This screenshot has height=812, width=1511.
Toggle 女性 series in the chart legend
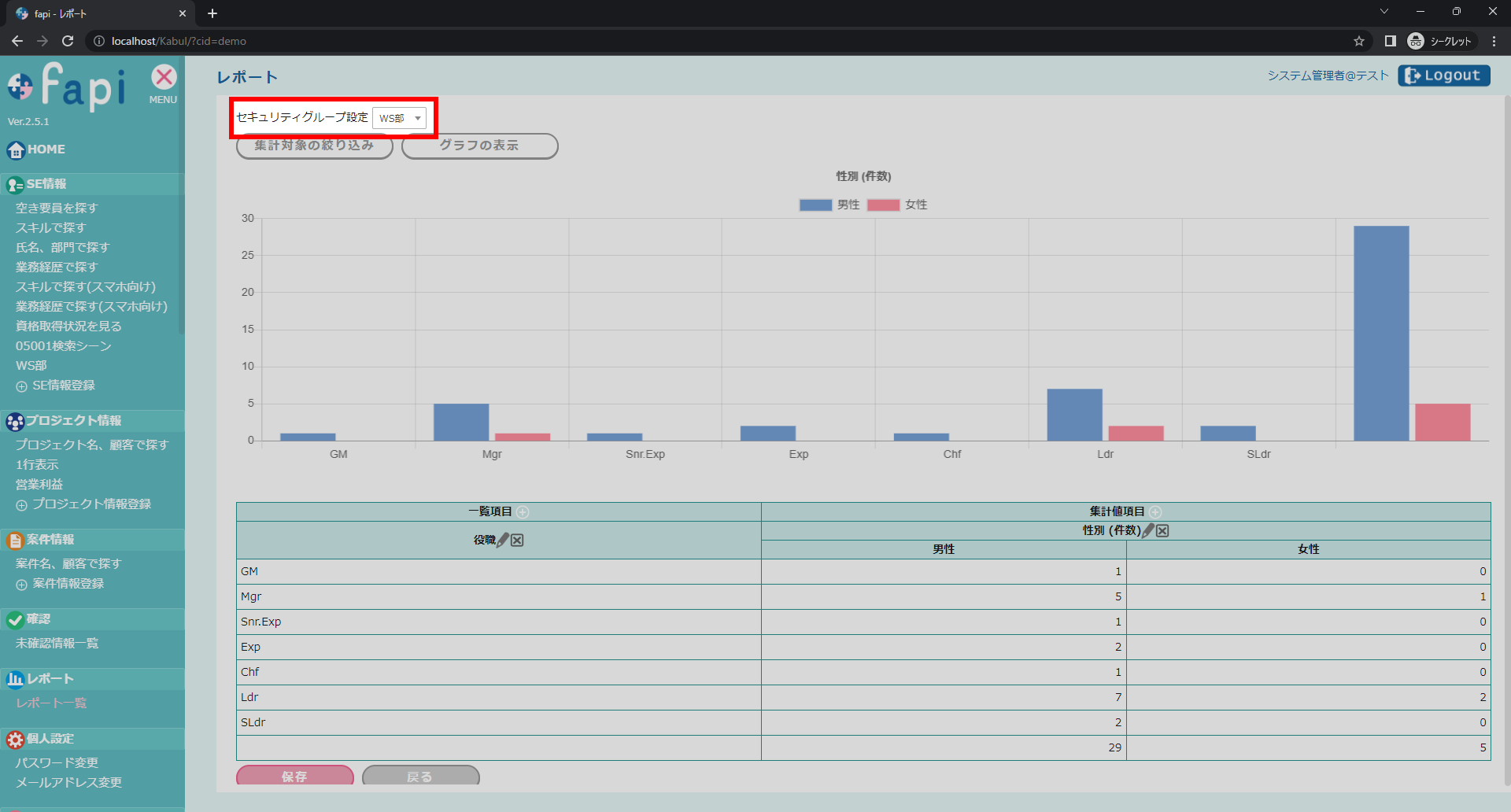pos(897,205)
